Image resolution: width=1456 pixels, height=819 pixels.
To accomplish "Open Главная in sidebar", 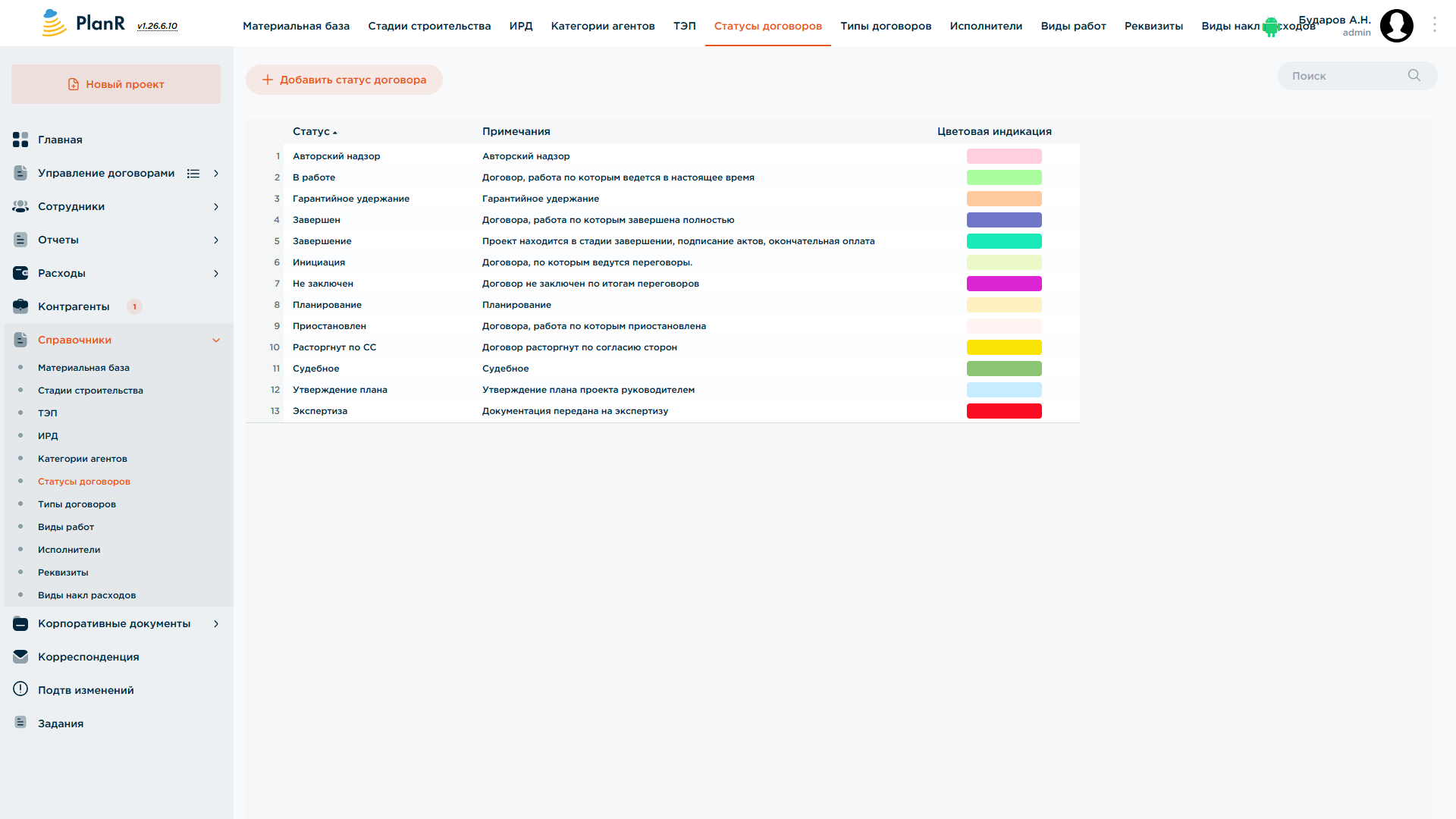I will pyautogui.click(x=60, y=140).
